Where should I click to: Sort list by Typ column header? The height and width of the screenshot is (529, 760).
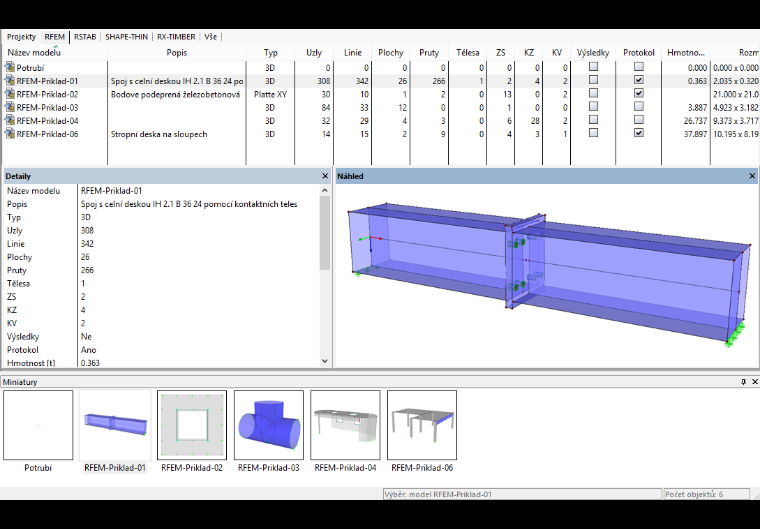tap(270, 53)
